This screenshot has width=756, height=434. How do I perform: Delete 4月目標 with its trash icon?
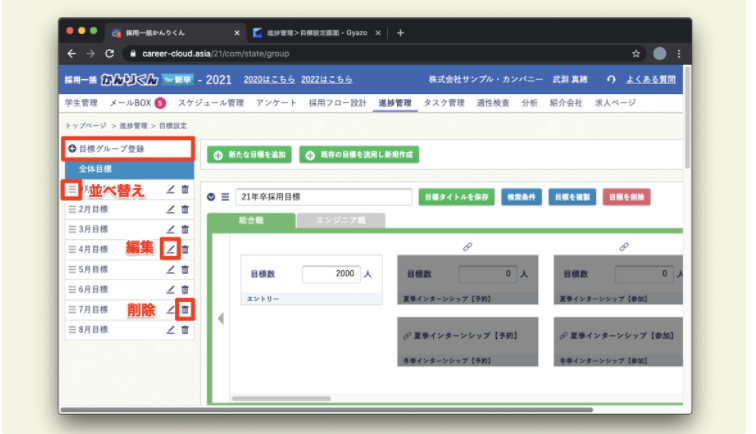click(185, 249)
